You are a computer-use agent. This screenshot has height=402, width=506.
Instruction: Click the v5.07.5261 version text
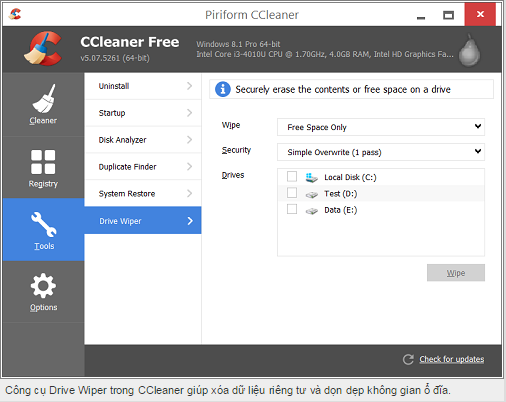[x=115, y=58]
